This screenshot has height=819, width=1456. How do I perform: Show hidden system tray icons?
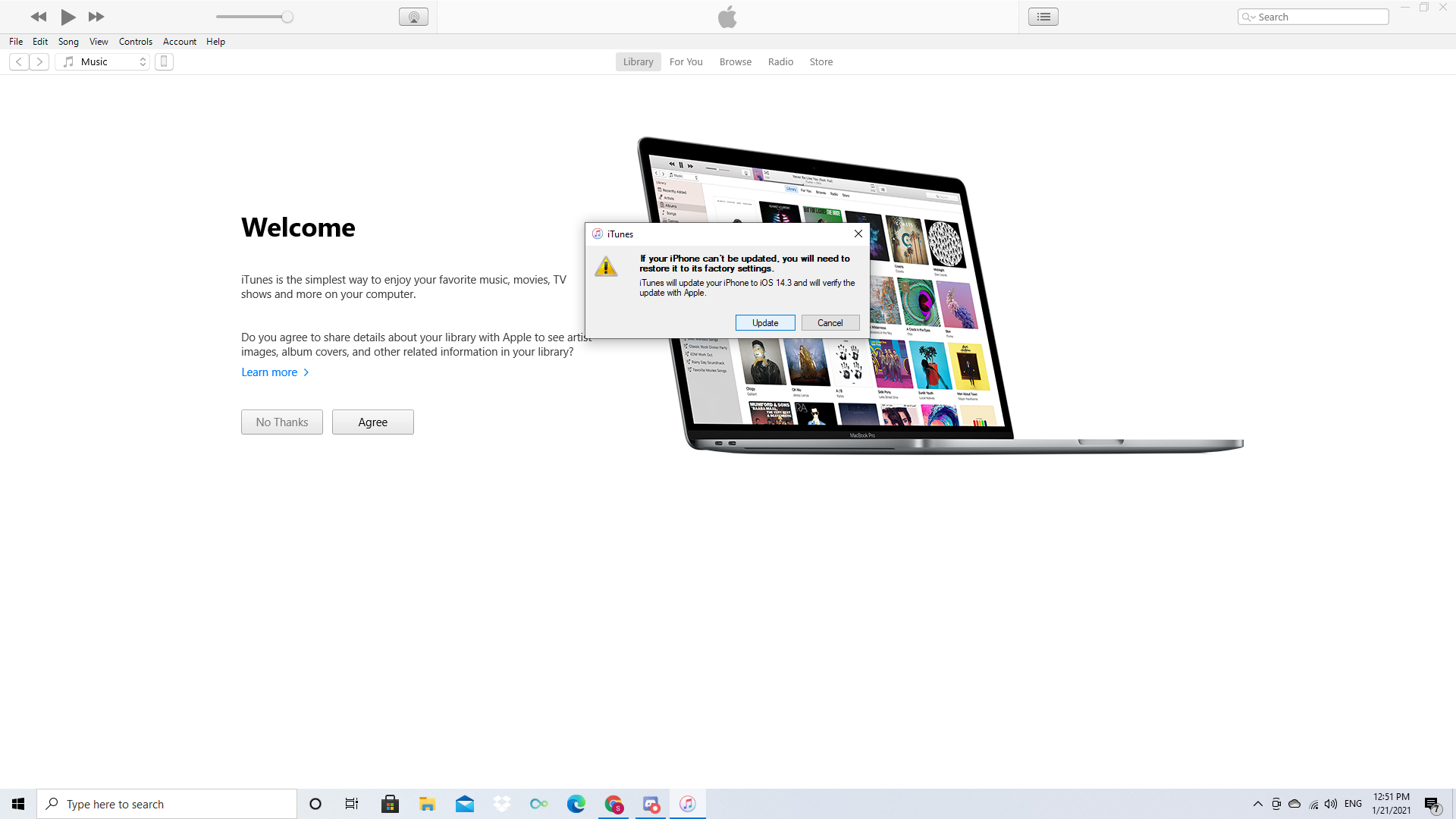[x=1257, y=804]
